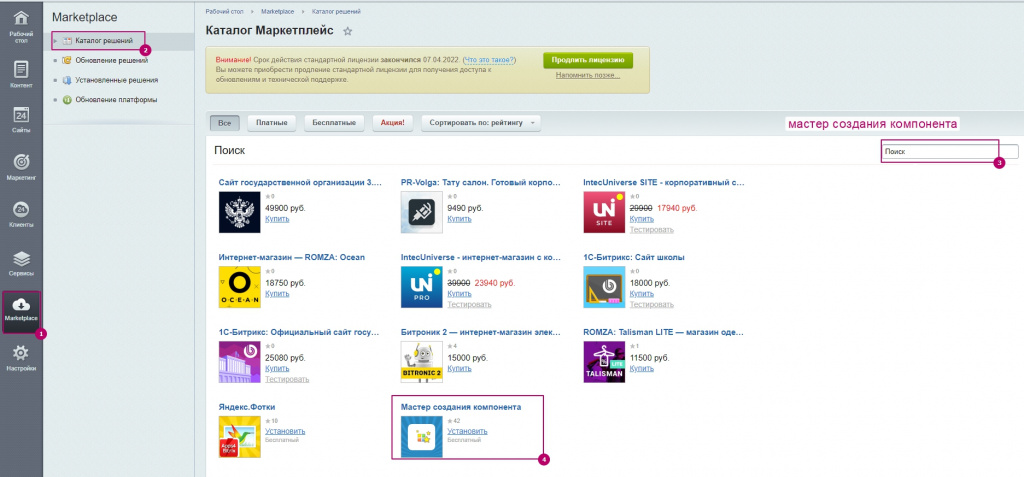Switch to the Платные filter tab
This screenshot has height=477, width=1024.
(x=272, y=123)
